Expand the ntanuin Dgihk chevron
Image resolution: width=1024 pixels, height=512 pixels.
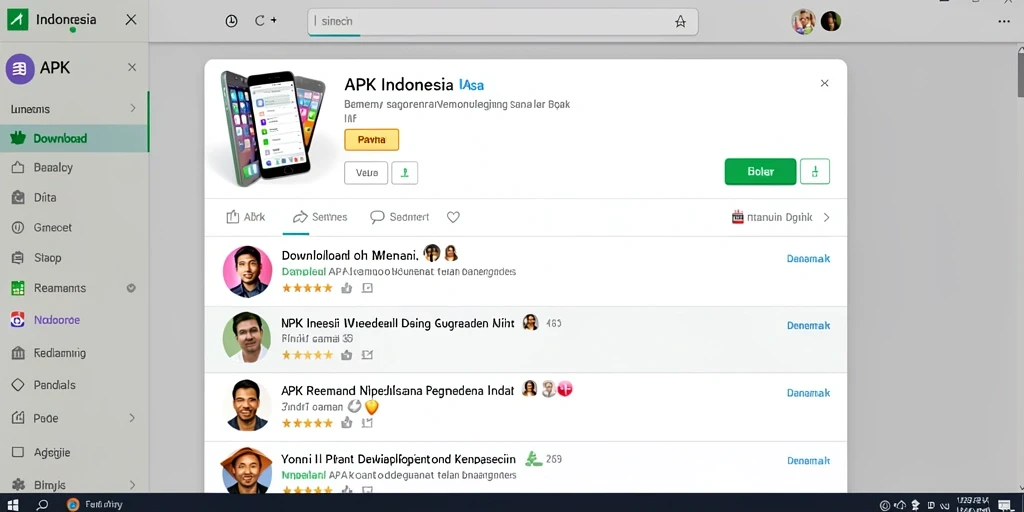point(826,217)
